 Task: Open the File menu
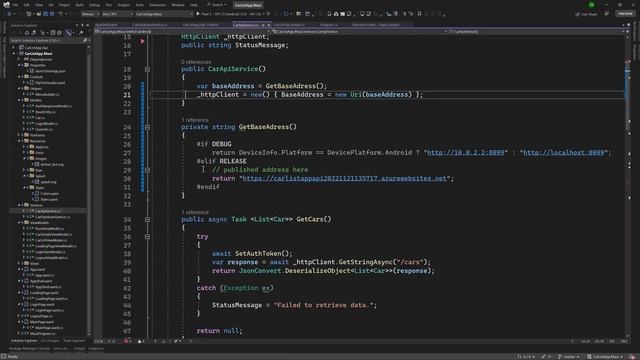click(x=15, y=5)
